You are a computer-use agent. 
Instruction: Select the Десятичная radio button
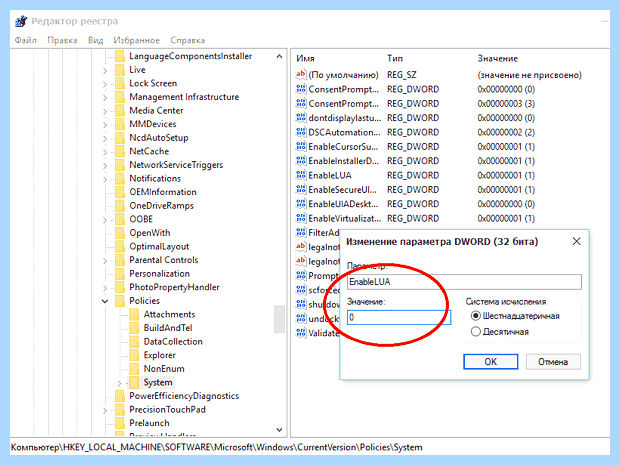click(x=476, y=331)
